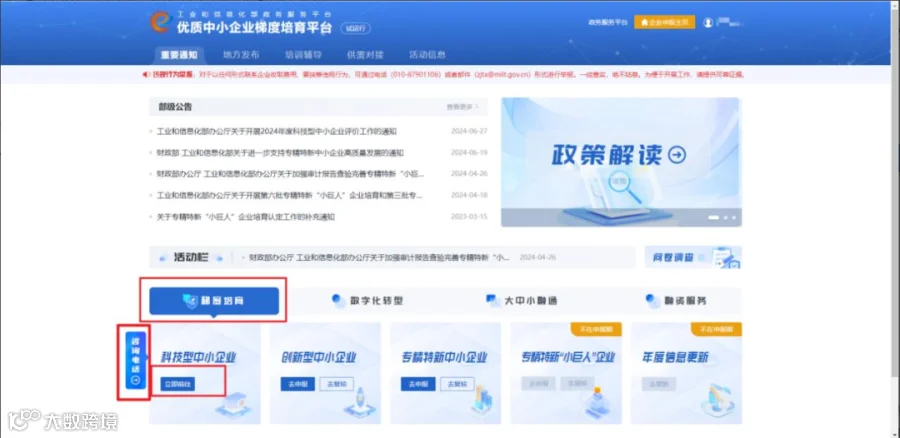Click the 创新型中小企业 card title
Viewport: 900px width, 438px height.
point(319,357)
